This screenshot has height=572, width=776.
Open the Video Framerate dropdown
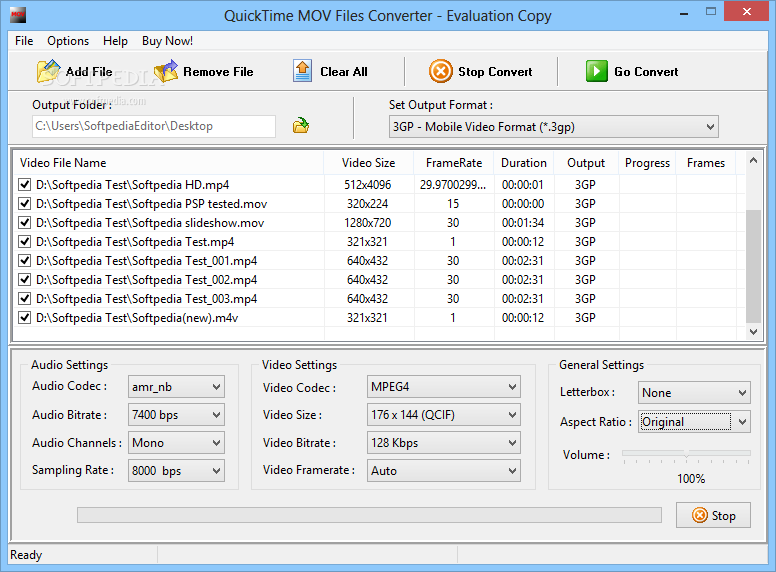pos(443,471)
